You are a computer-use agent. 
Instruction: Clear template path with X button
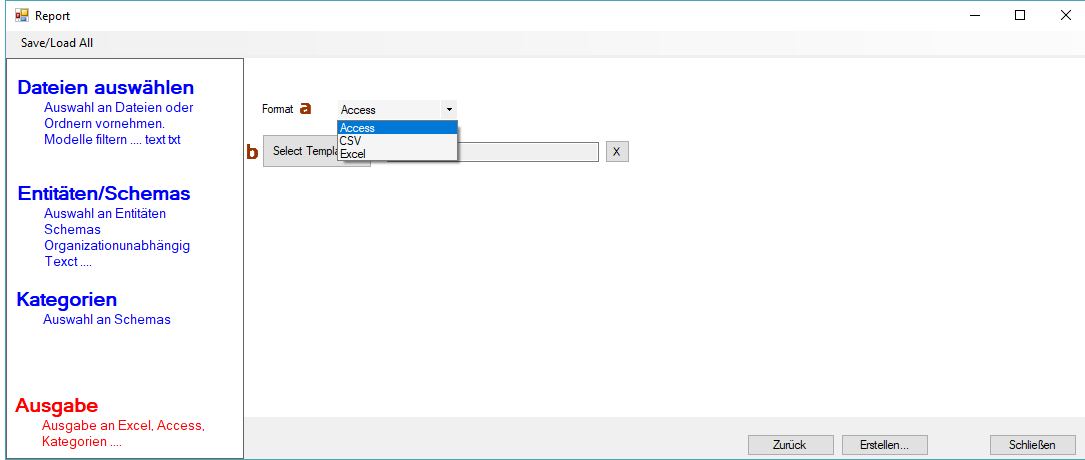coord(617,152)
